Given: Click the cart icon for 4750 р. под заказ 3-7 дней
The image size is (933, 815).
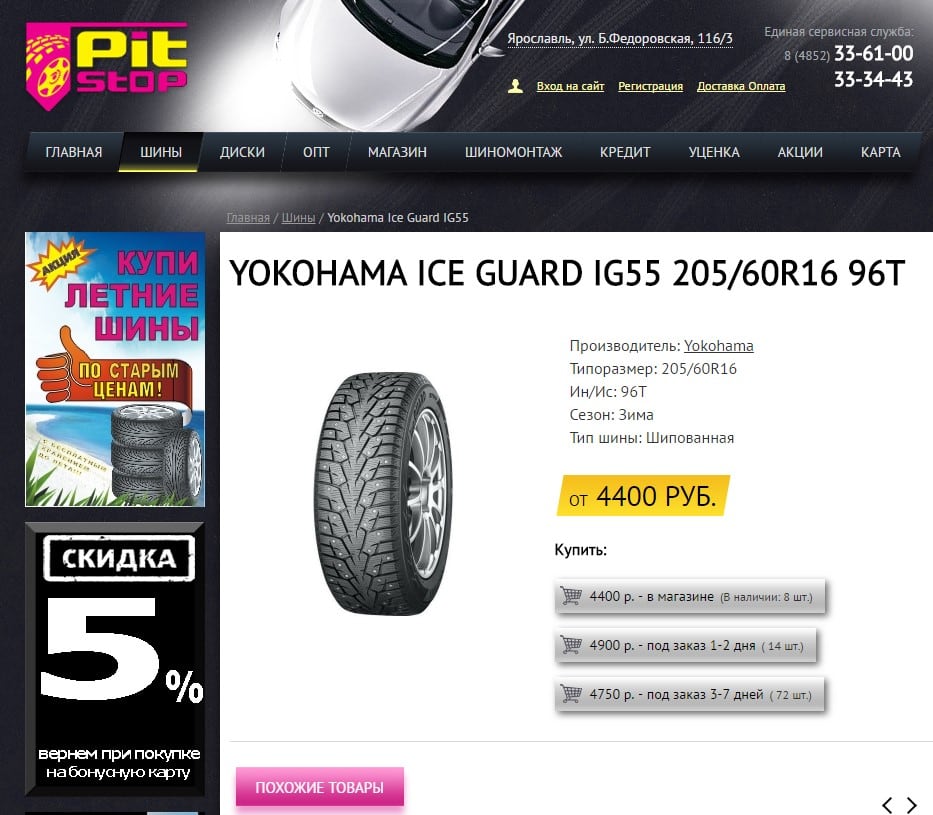Looking at the screenshot, I should click(571, 694).
